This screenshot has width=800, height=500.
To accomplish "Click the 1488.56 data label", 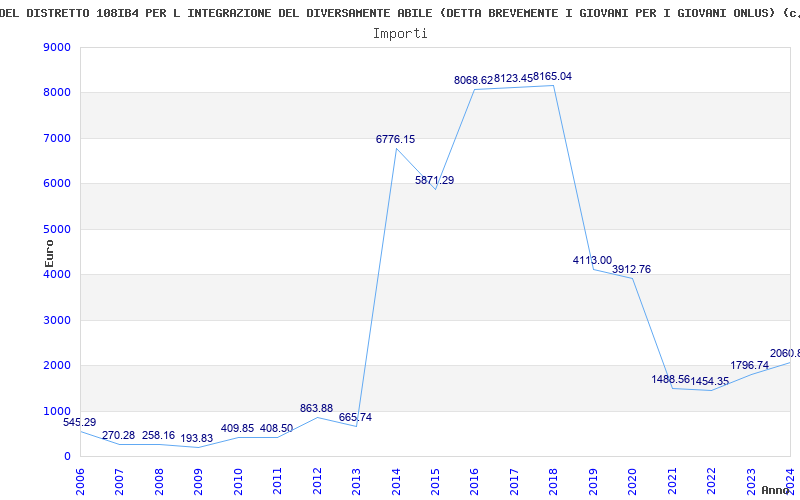I will [x=670, y=380].
